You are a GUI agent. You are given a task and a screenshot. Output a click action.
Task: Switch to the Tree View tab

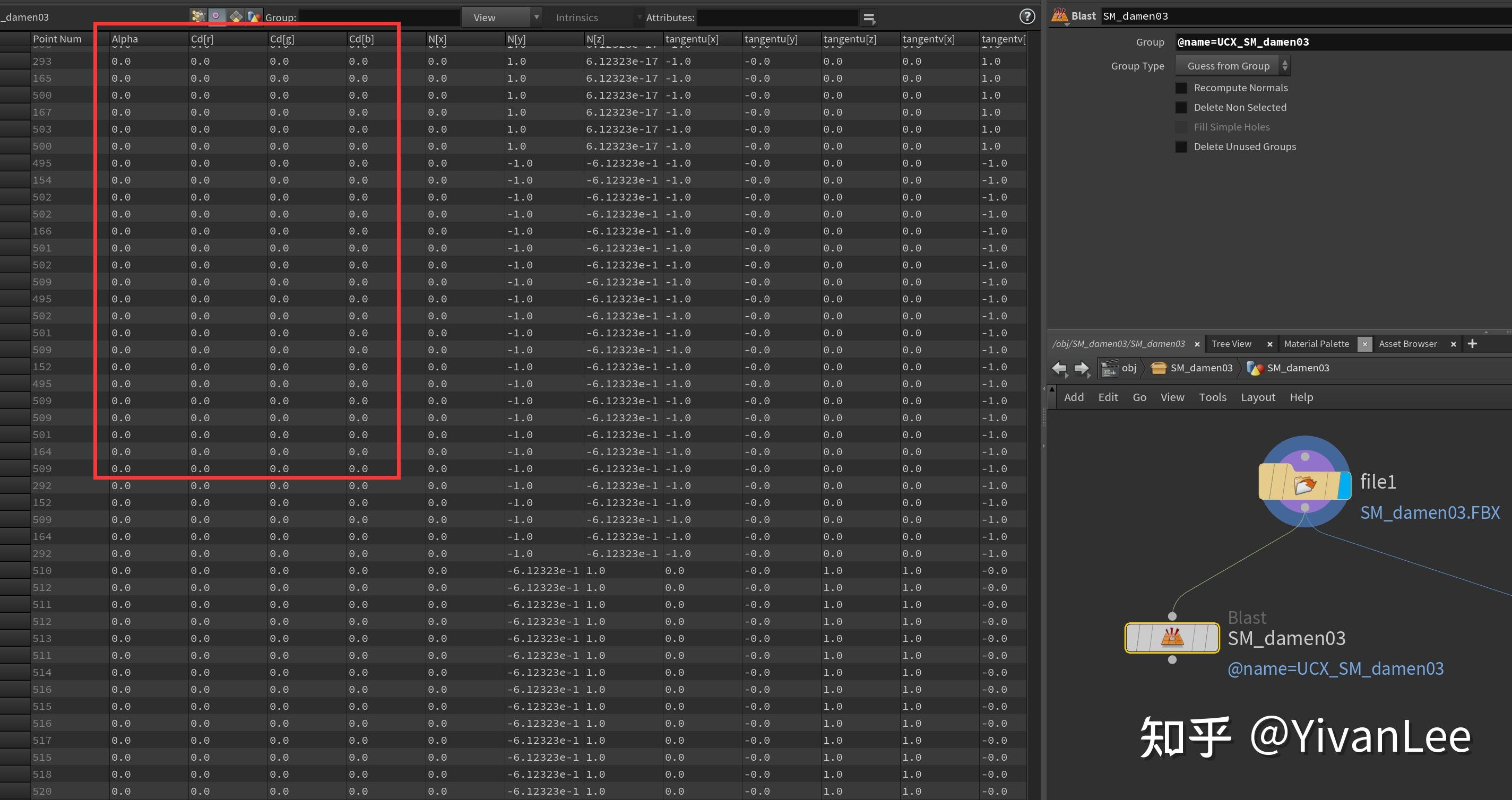point(1231,343)
